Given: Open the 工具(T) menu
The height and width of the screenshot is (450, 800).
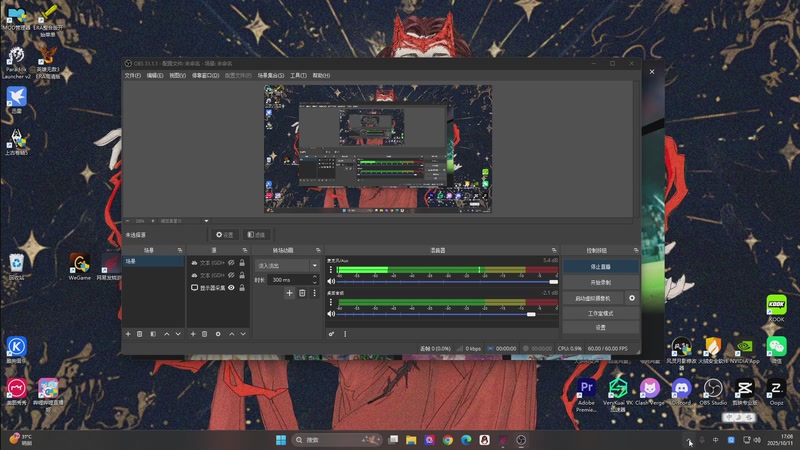Looking at the screenshot, I should click(x=298, y=75).
